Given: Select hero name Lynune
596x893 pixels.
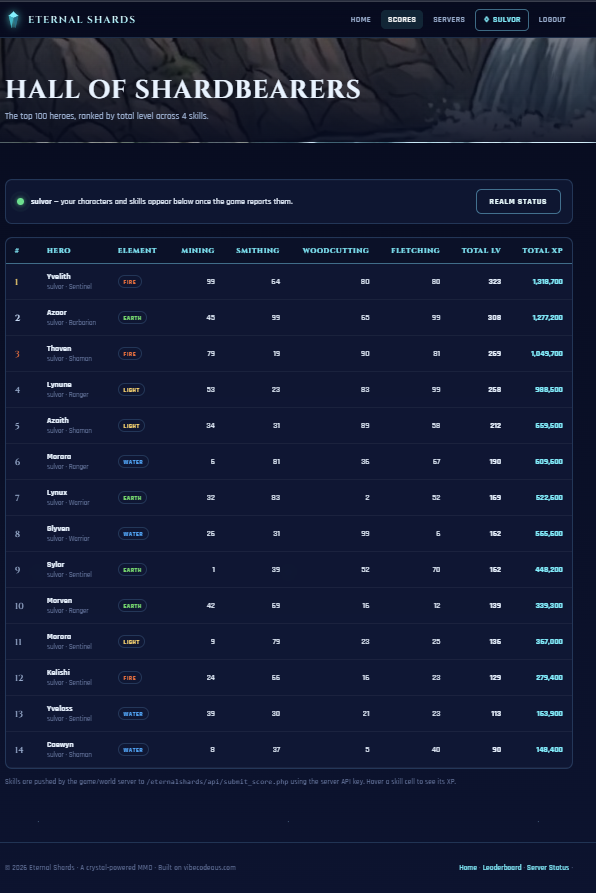Looking at the screenshot, I should click(x=59, y=384).
